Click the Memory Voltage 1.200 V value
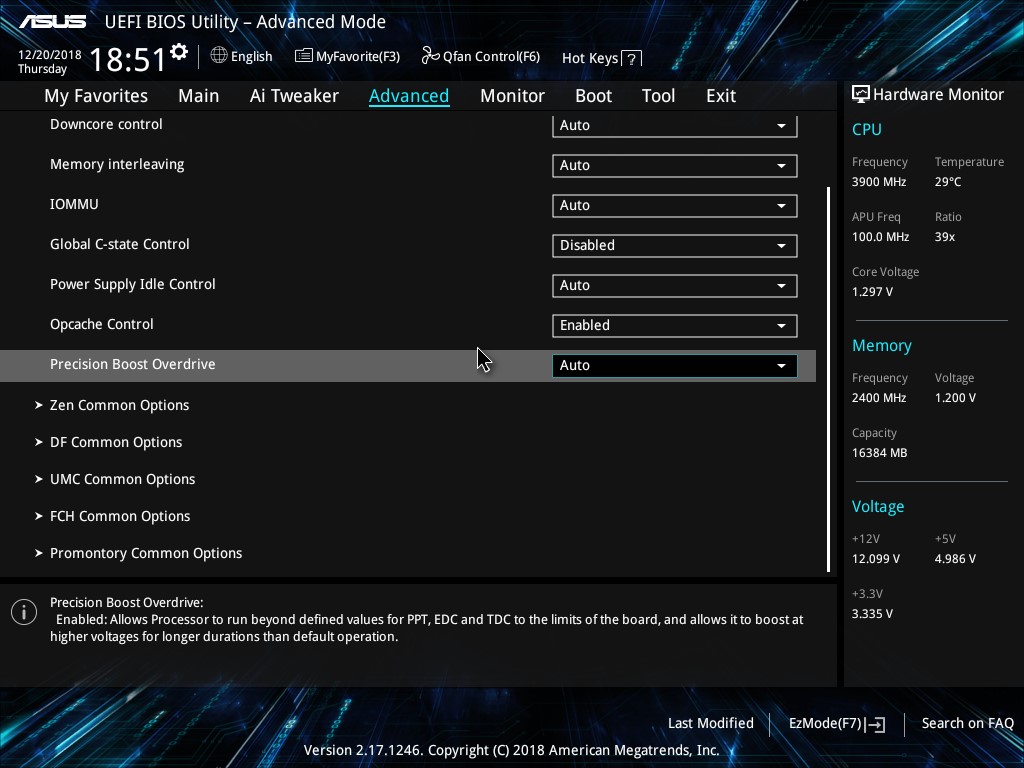 tap(955, 398)
